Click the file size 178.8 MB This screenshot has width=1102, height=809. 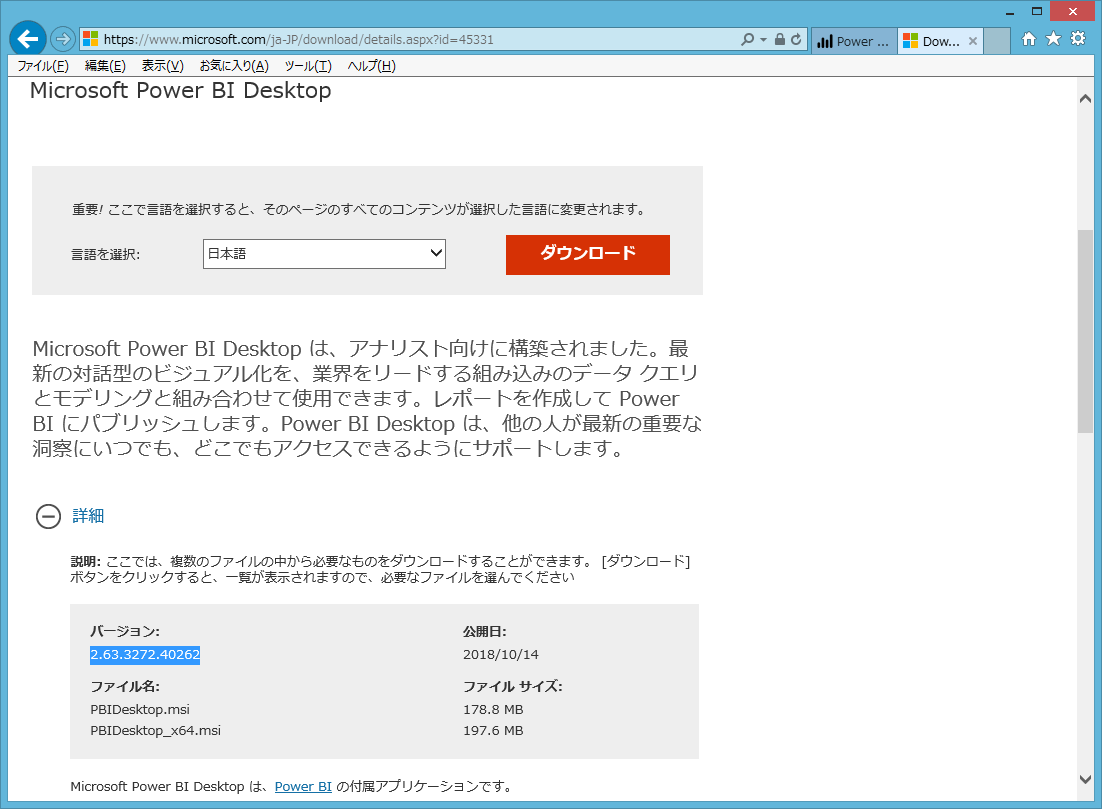pos(493,709)
